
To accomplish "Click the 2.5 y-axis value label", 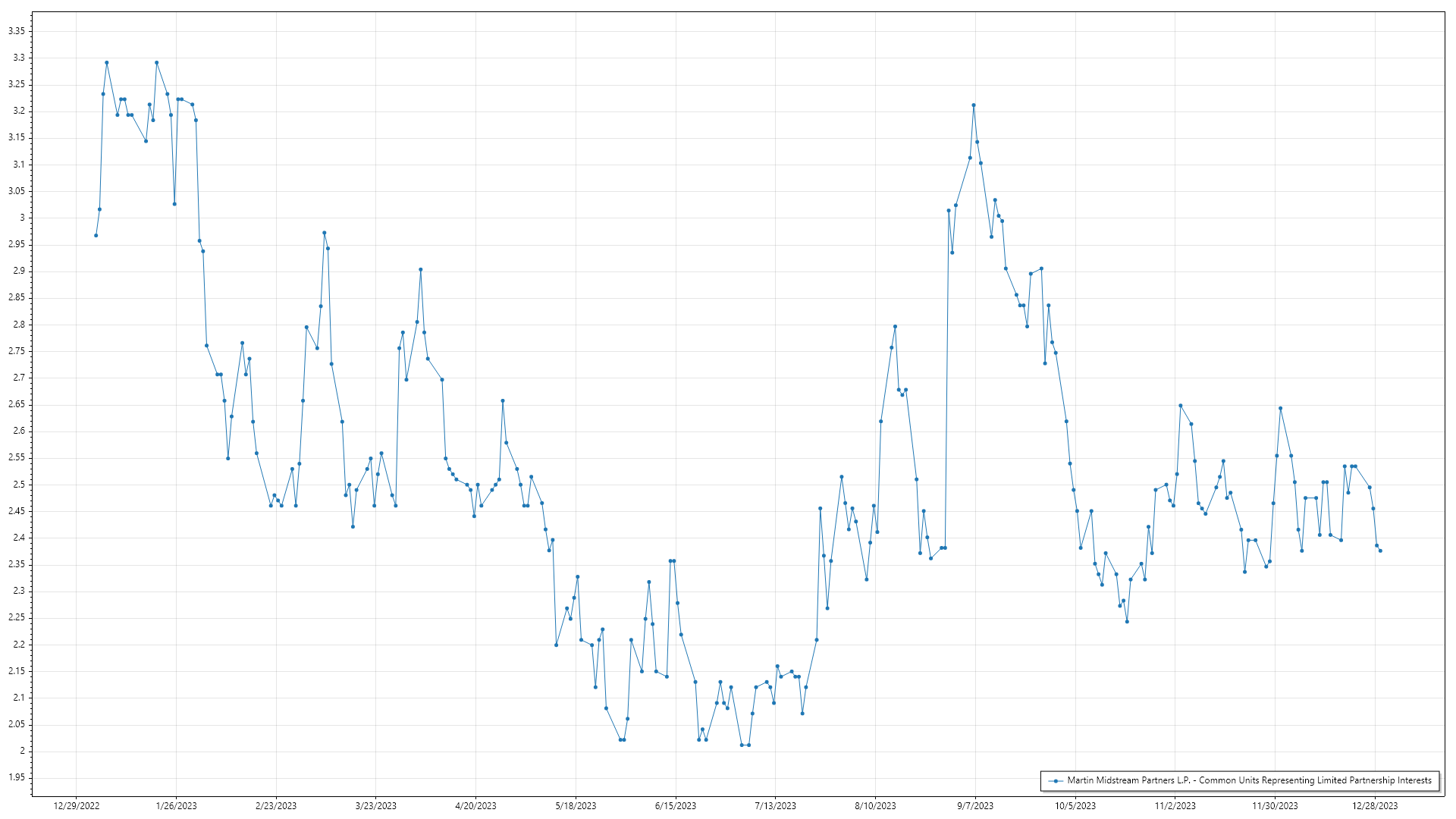I will [x=18, y=485].
